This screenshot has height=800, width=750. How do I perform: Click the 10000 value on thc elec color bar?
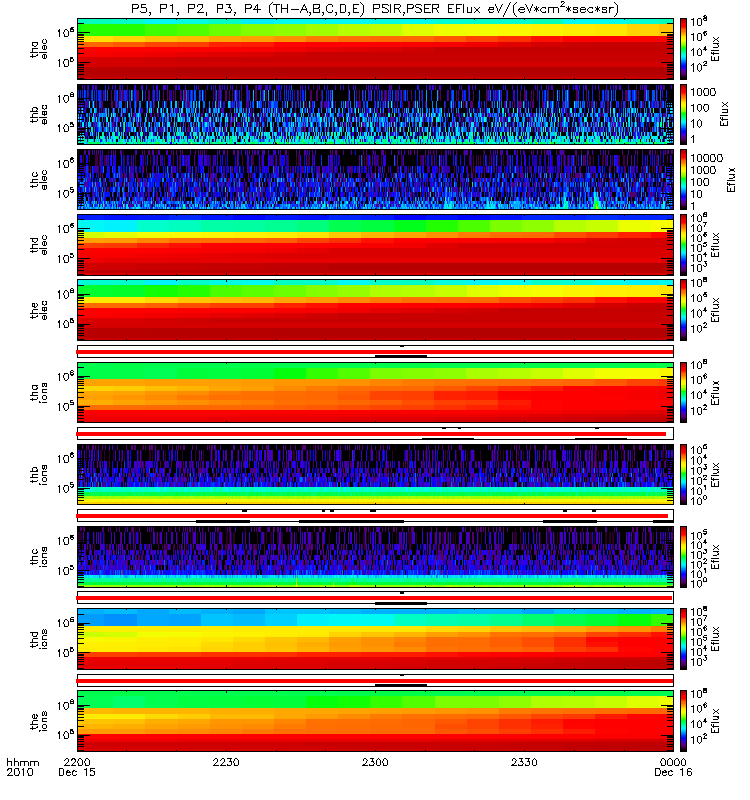click(x=707, y=159)
